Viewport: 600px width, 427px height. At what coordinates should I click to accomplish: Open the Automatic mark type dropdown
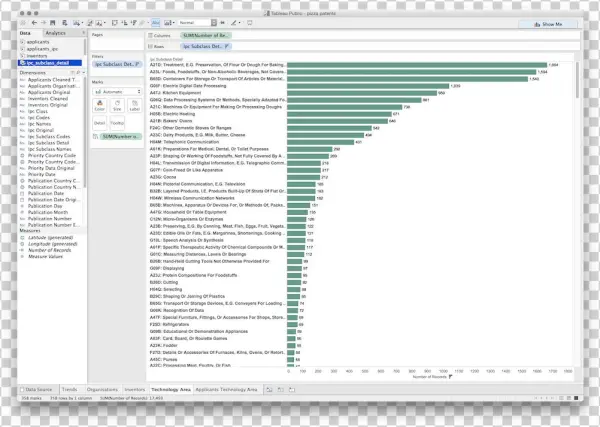point(117,91)
